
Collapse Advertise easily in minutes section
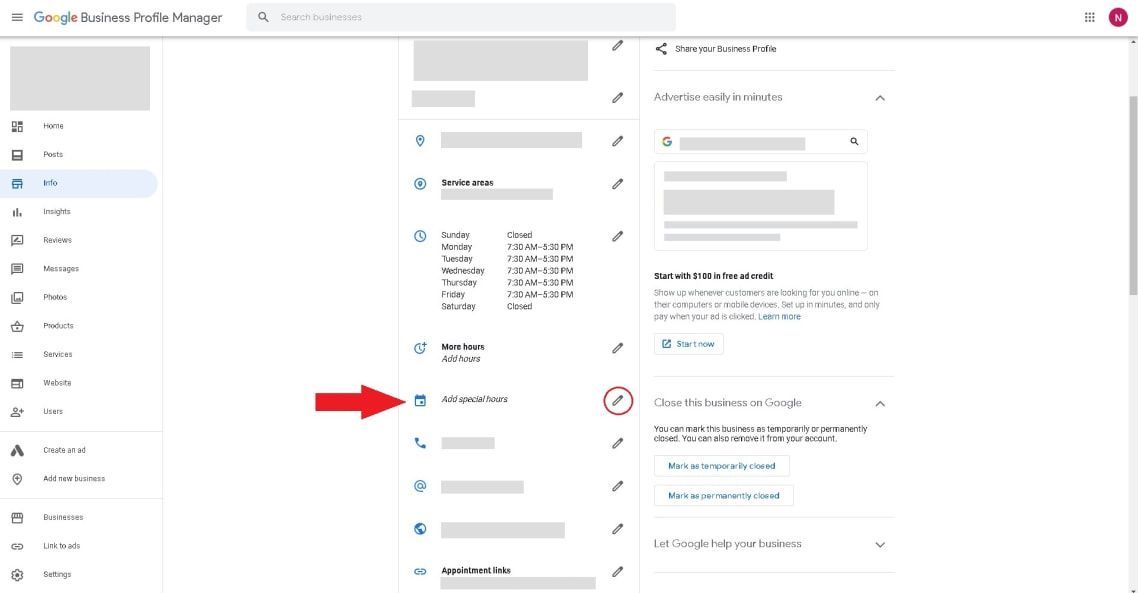[x=880, y=97]
